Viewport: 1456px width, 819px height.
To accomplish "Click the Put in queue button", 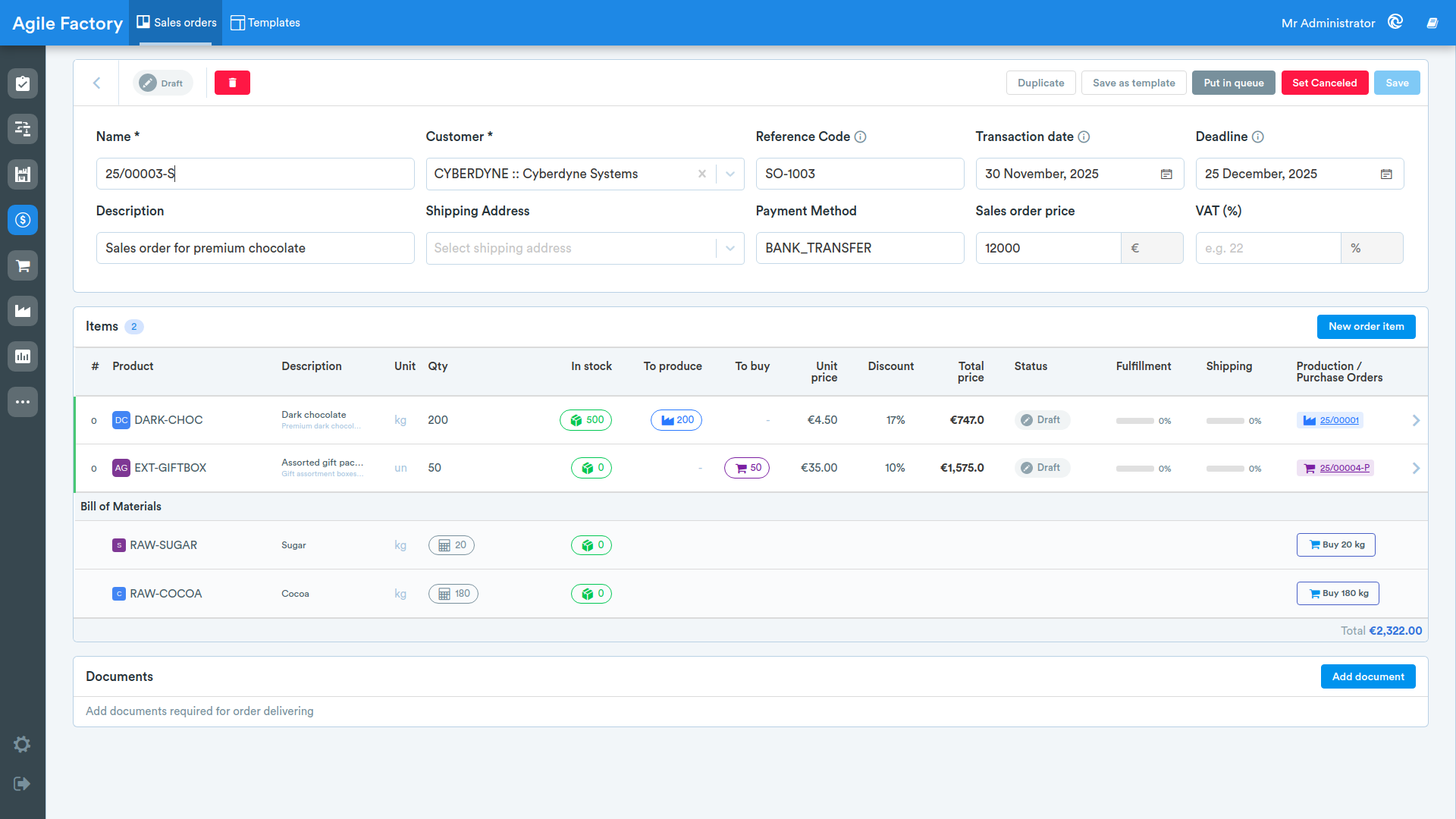I will pyautogui.click(x=1234, y=83).
